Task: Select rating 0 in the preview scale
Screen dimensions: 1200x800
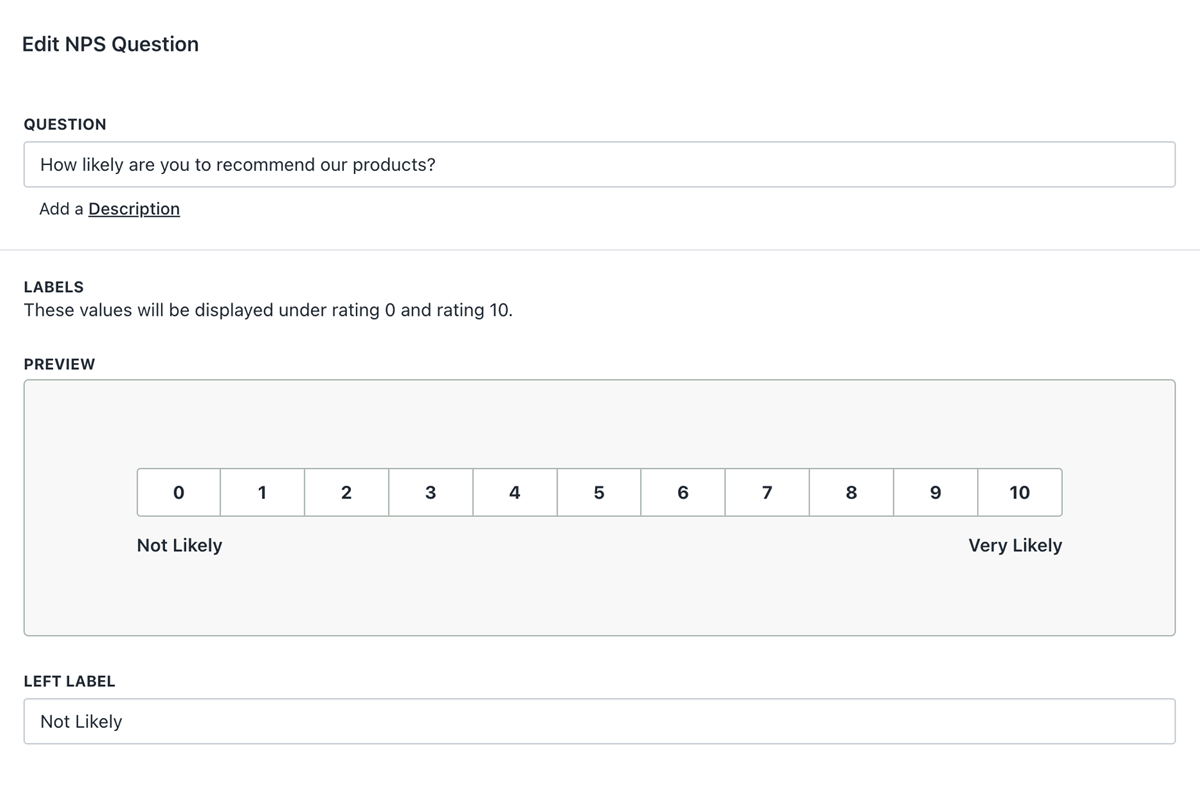Action: 179,492
